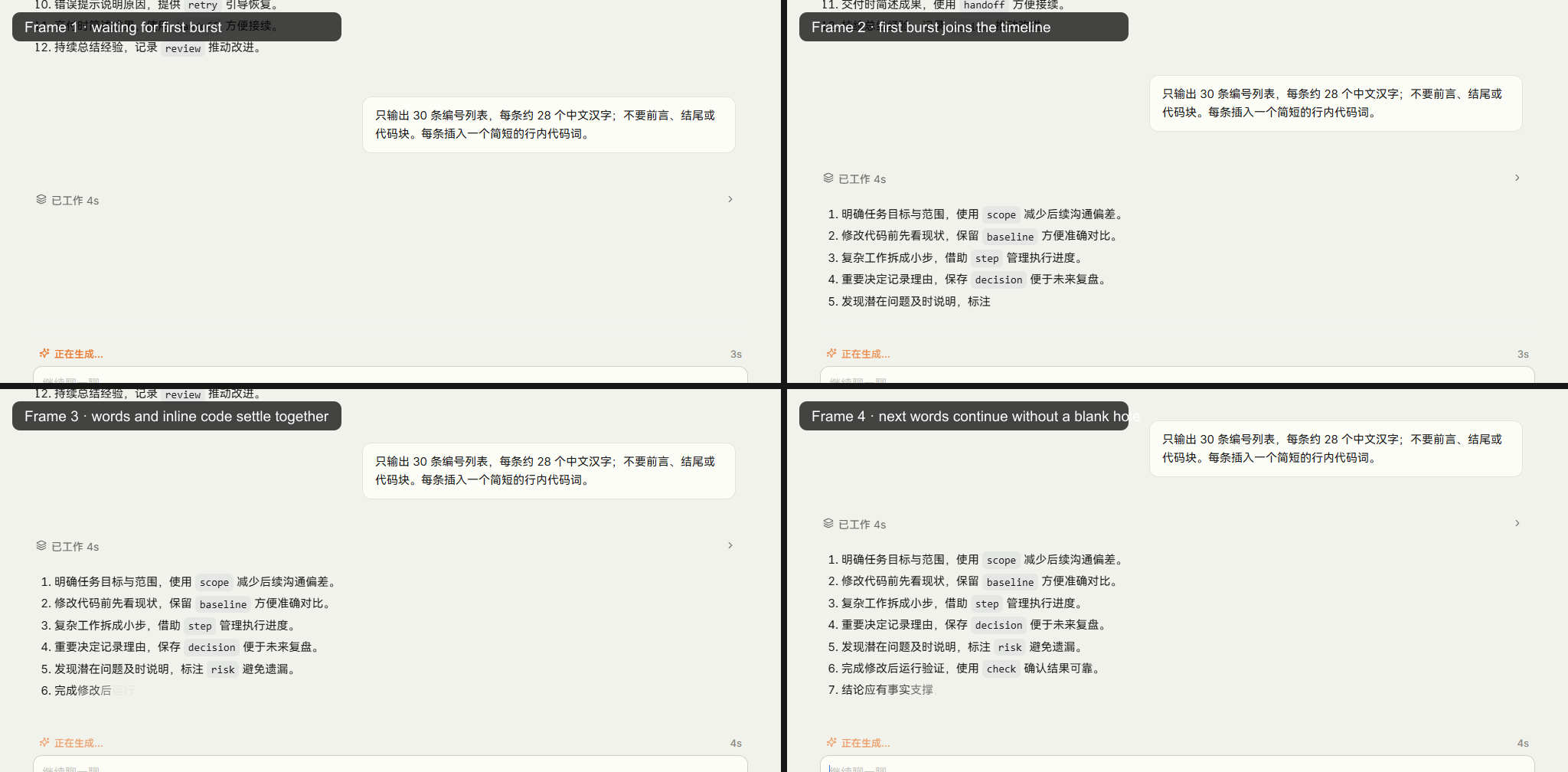
Task: Click the sparkle icon next to 正在生成 in Frame 1
Action: [44, 353]
